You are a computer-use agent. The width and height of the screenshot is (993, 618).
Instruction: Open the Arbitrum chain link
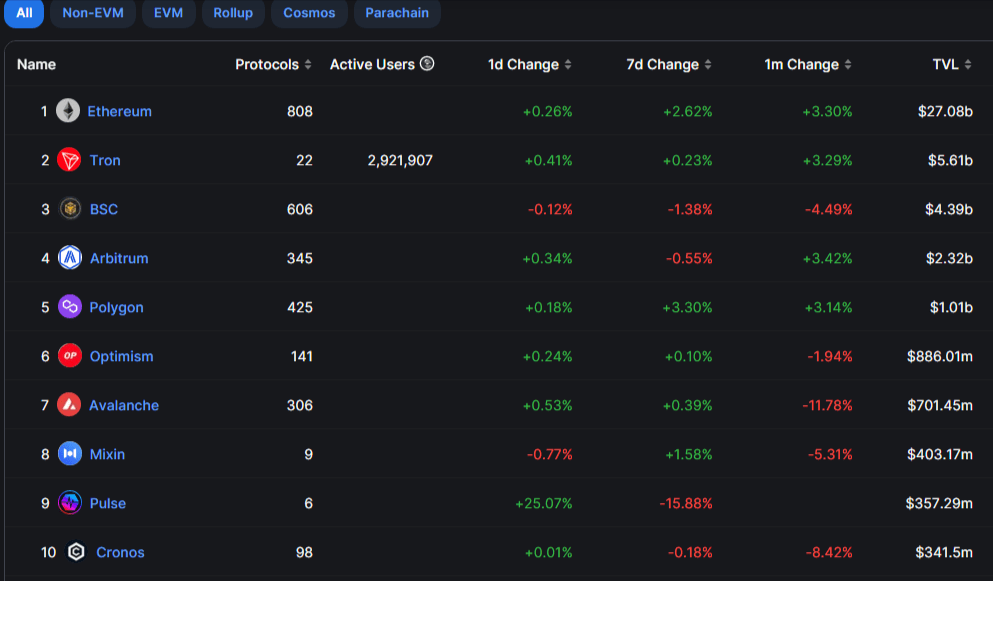119,258
